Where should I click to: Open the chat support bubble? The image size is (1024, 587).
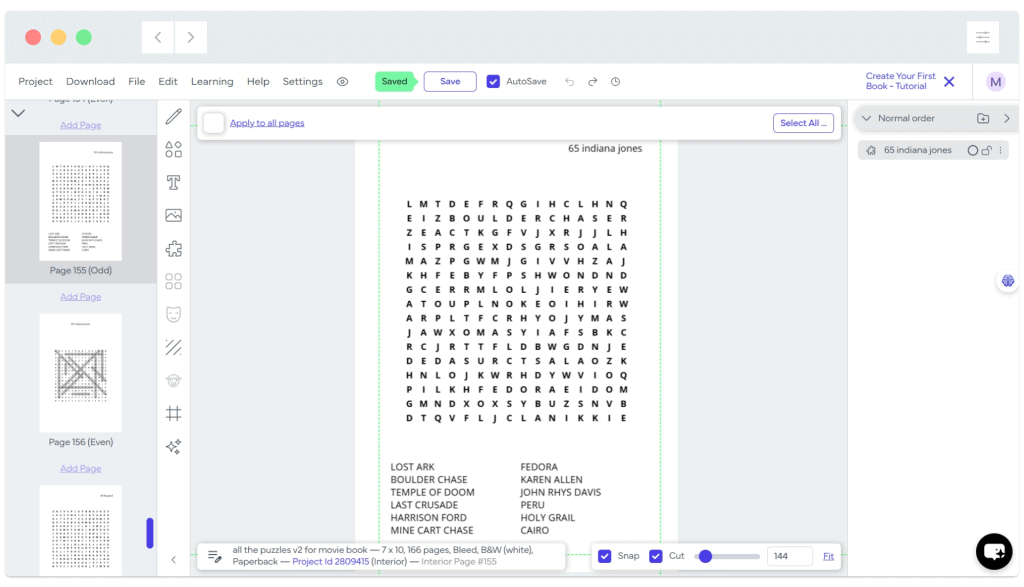click(x=994, y=552)
